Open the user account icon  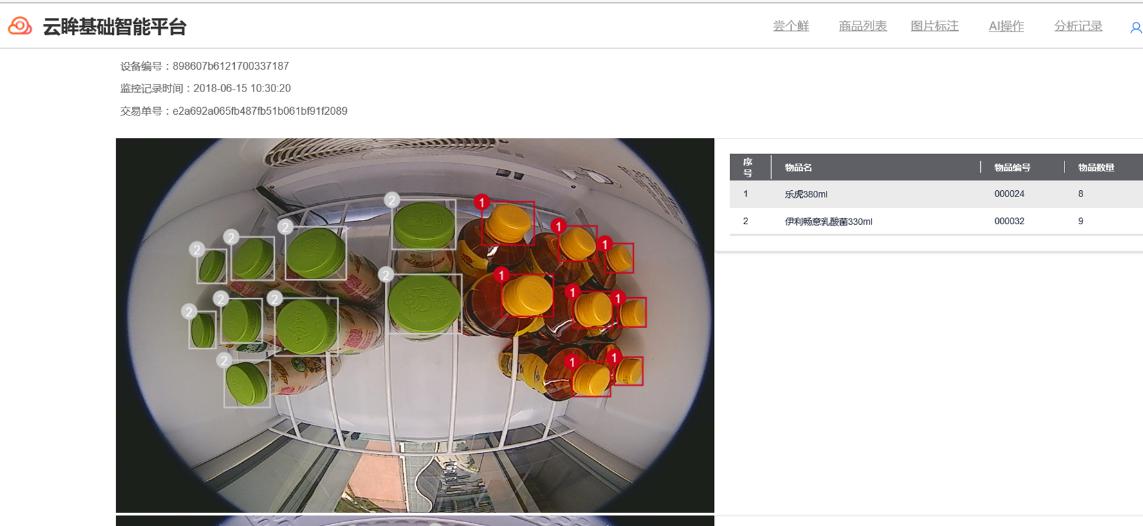tap(1136, 28)
